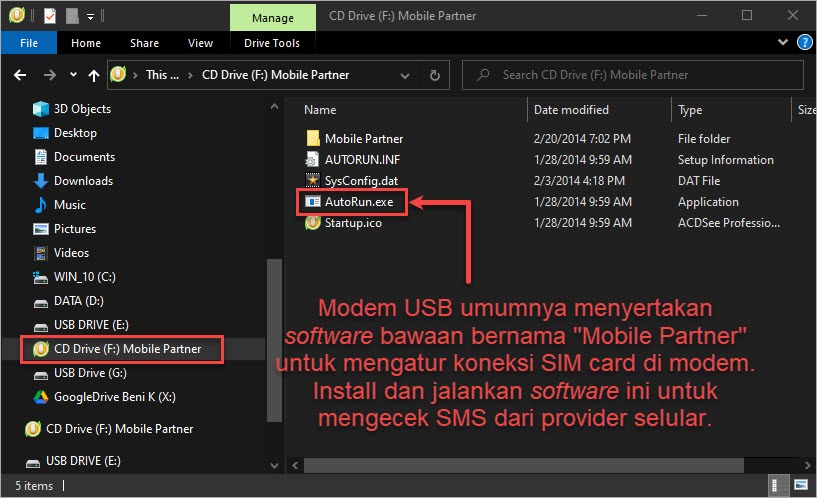Refresh the current folder view
Image resolution: width=817 pixels, height=498 pixels.
(435, 76)
